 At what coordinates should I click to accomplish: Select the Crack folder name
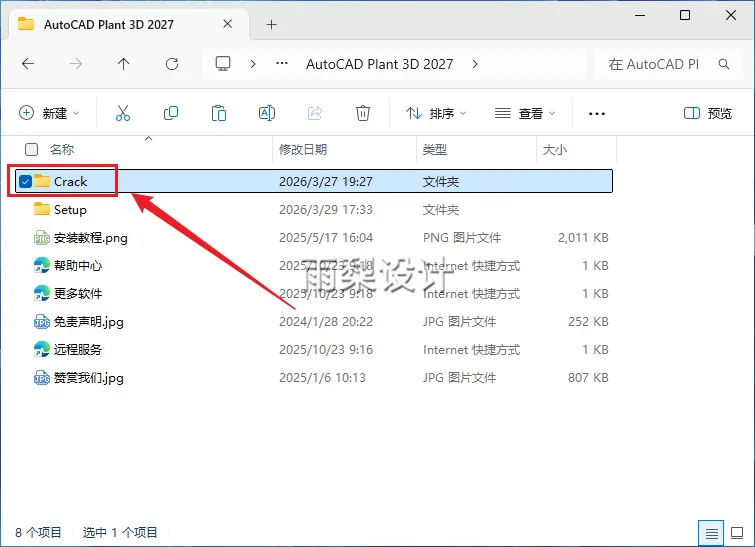point(70,182)
